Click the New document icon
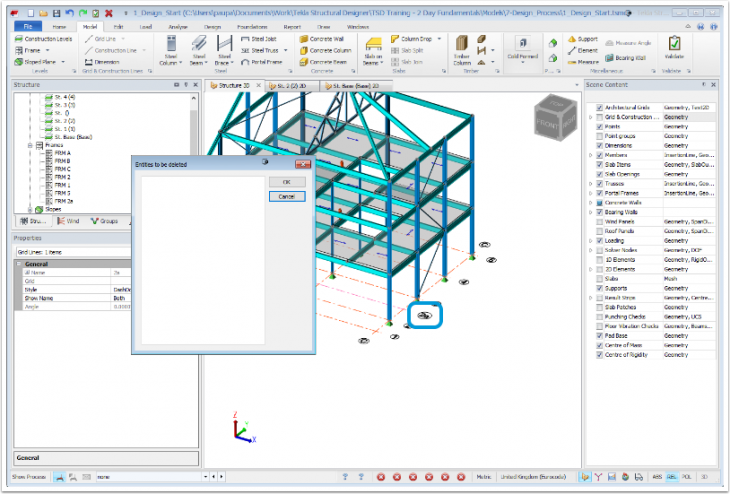The image size is (730, 494). [30, 13]
